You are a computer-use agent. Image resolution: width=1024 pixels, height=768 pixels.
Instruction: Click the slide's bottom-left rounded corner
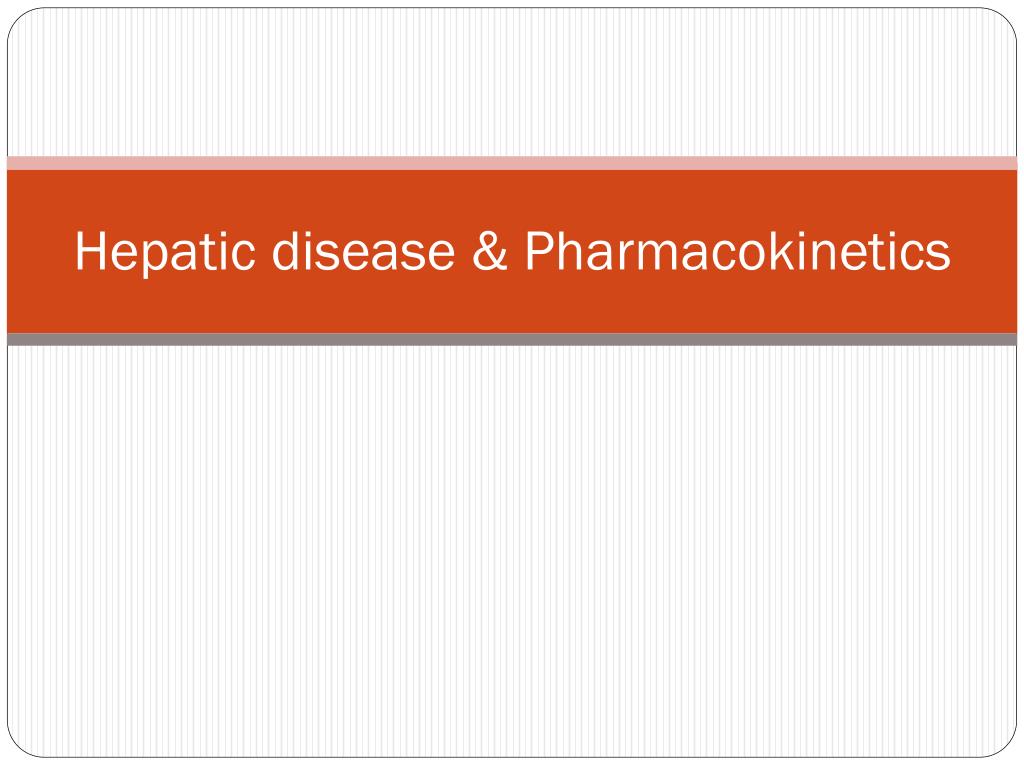[x=20, y=746]
